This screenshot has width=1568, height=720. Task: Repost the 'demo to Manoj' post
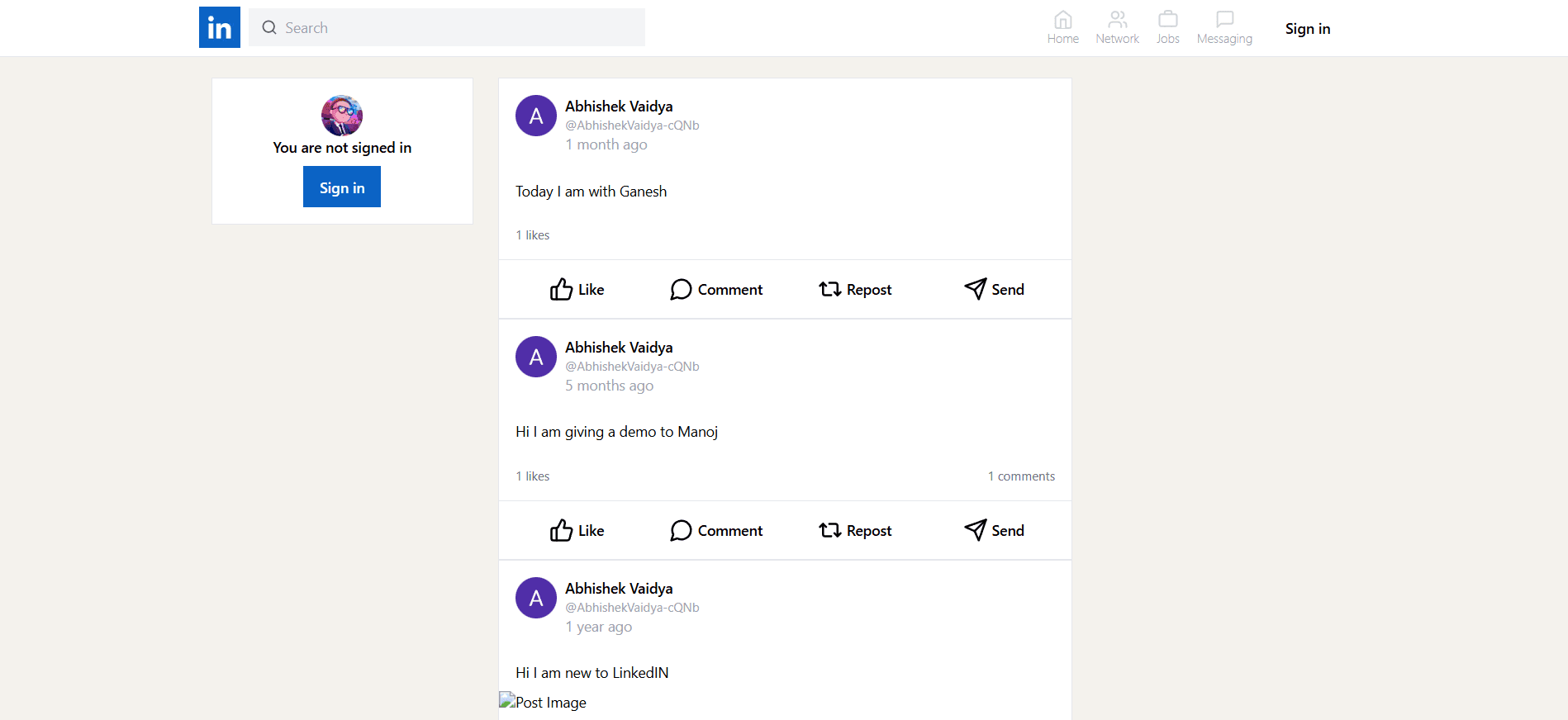pos(855,531)
